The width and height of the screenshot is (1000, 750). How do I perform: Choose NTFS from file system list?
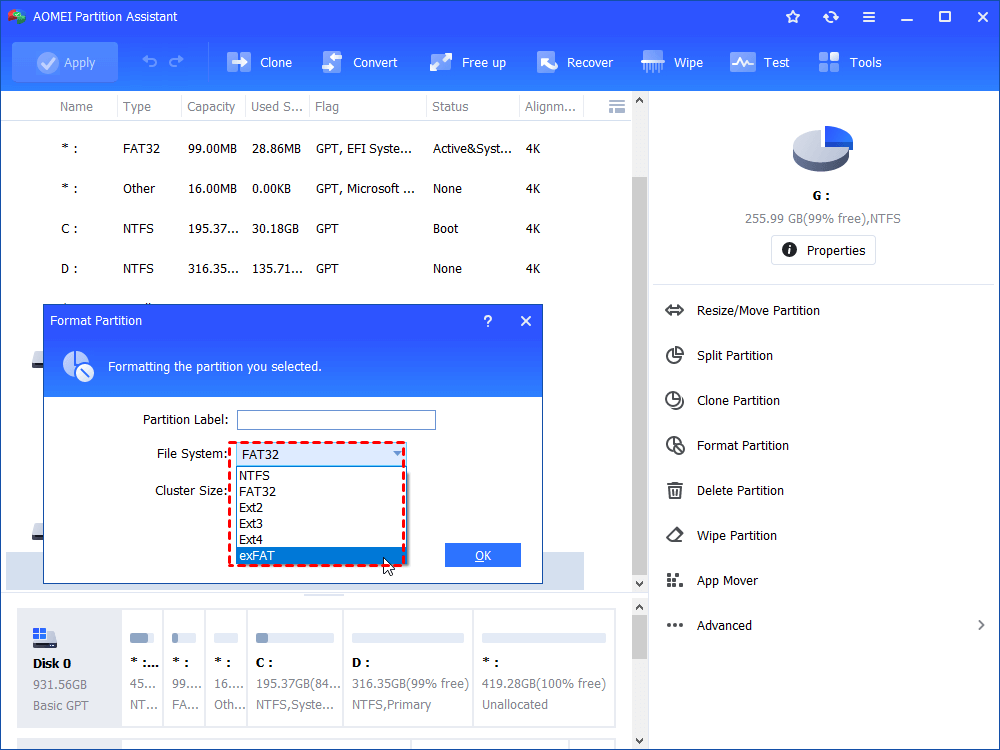[321, 475]
